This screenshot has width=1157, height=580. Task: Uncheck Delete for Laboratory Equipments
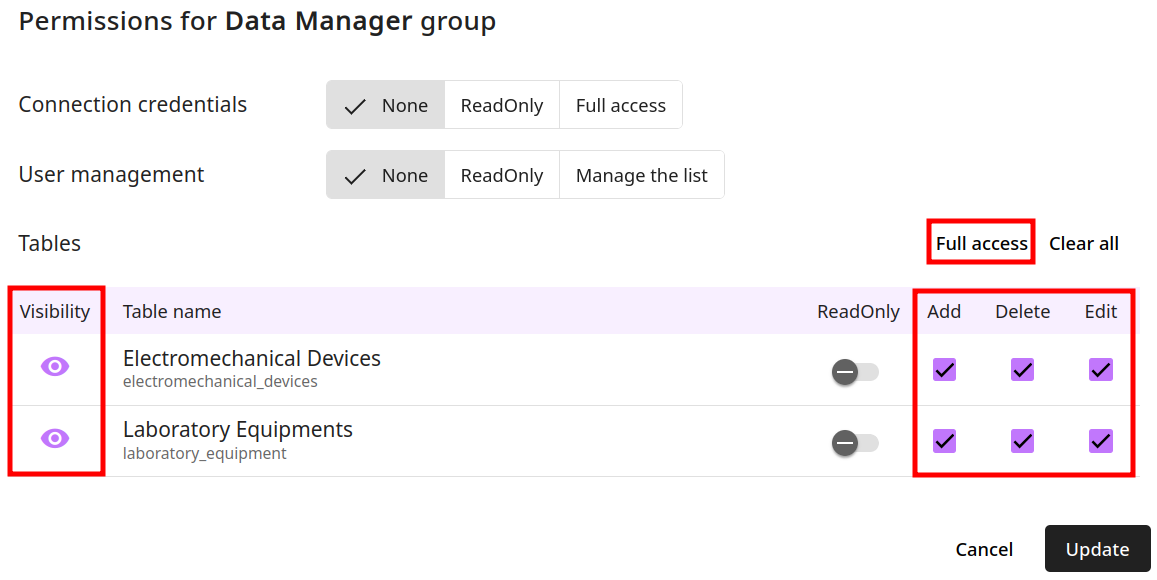coord(1023,441)
